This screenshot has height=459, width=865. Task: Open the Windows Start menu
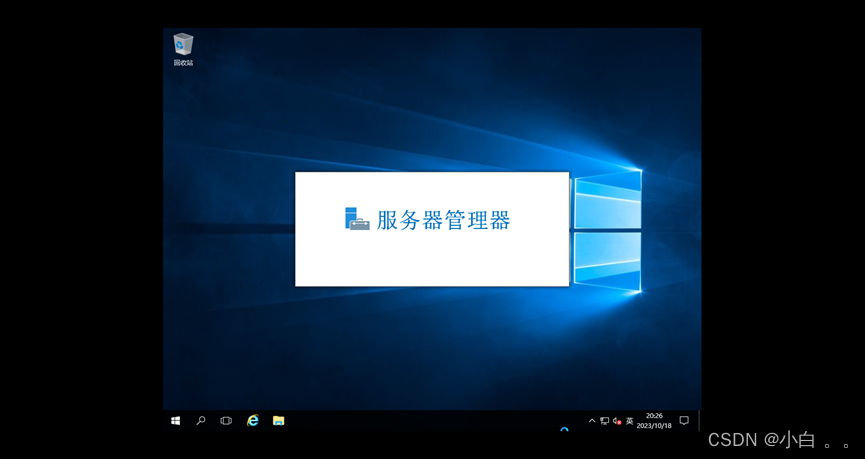click(x=175, y=421)
